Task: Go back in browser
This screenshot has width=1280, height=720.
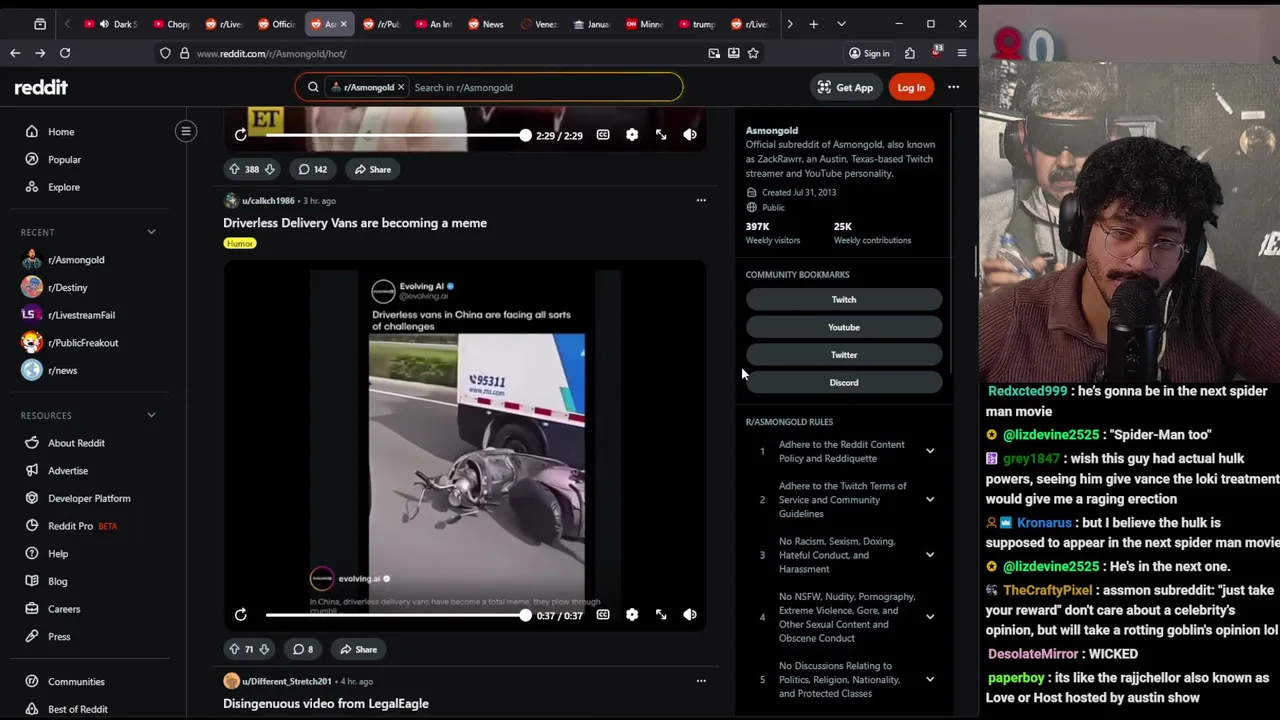Action: click(15, 53)
